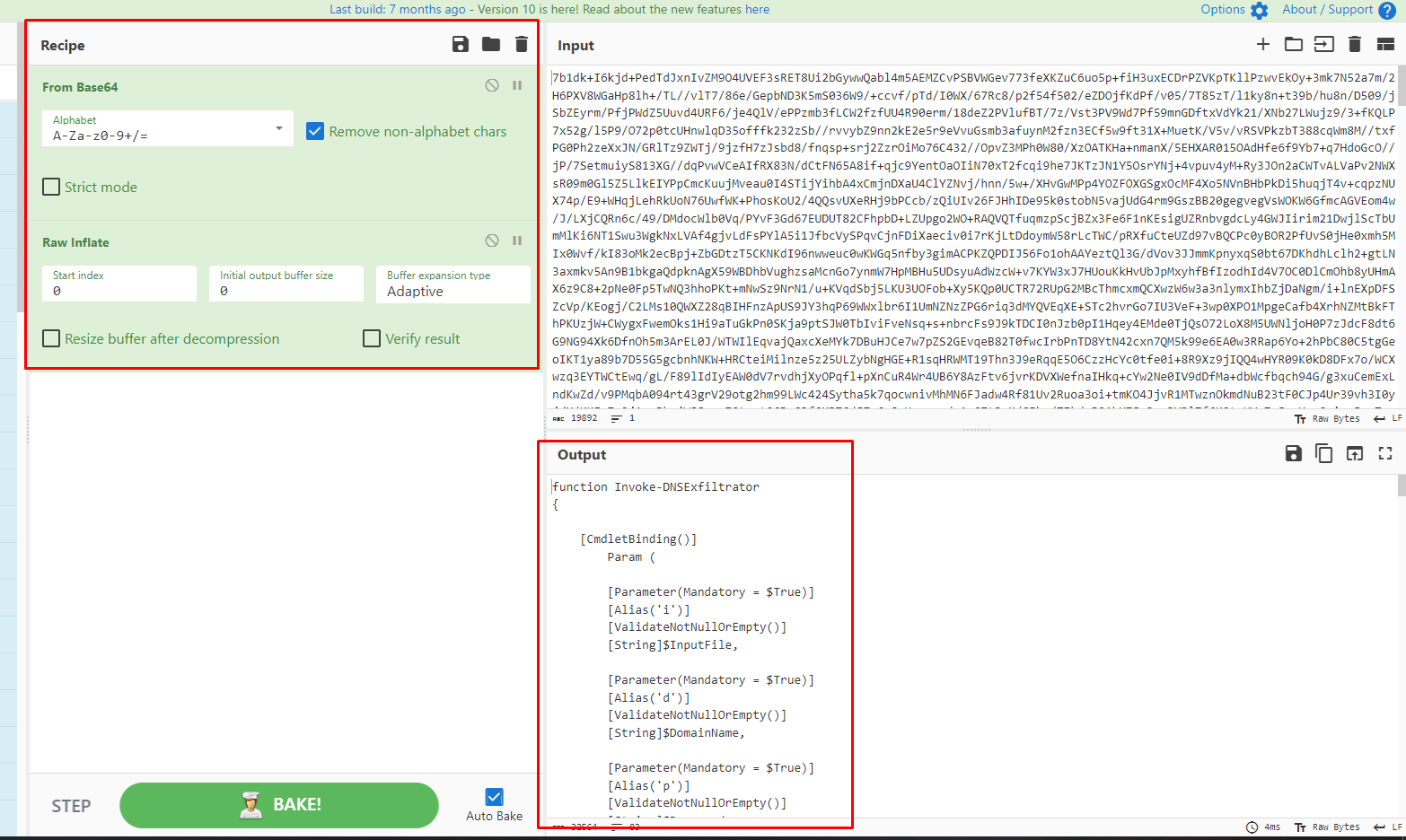The height and width of the screenshot is (840, 1406).
Task: Click the From Base64 operation title
Action: [x=80, y=87]
